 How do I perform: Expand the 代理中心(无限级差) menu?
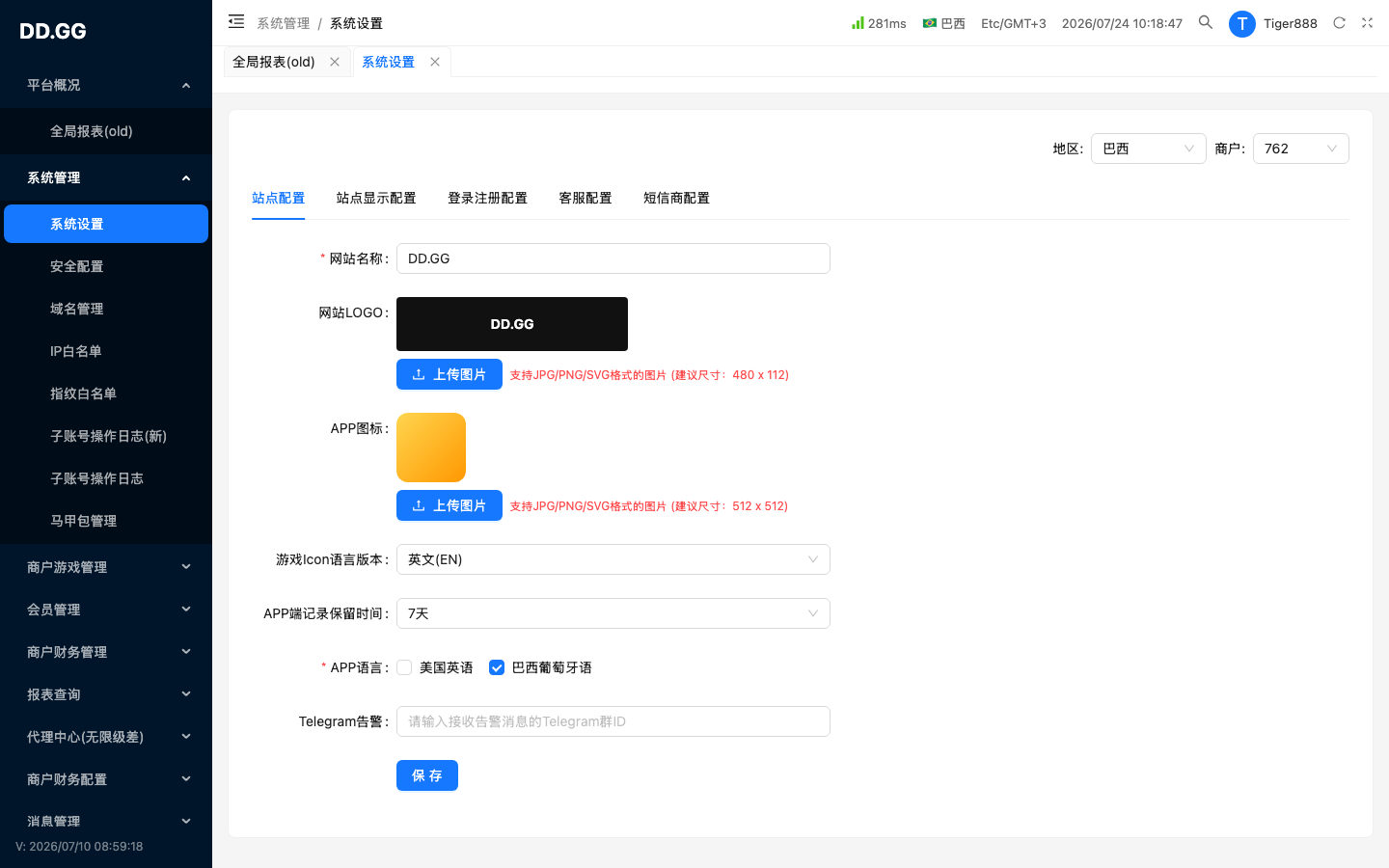(x=106, y=737)
